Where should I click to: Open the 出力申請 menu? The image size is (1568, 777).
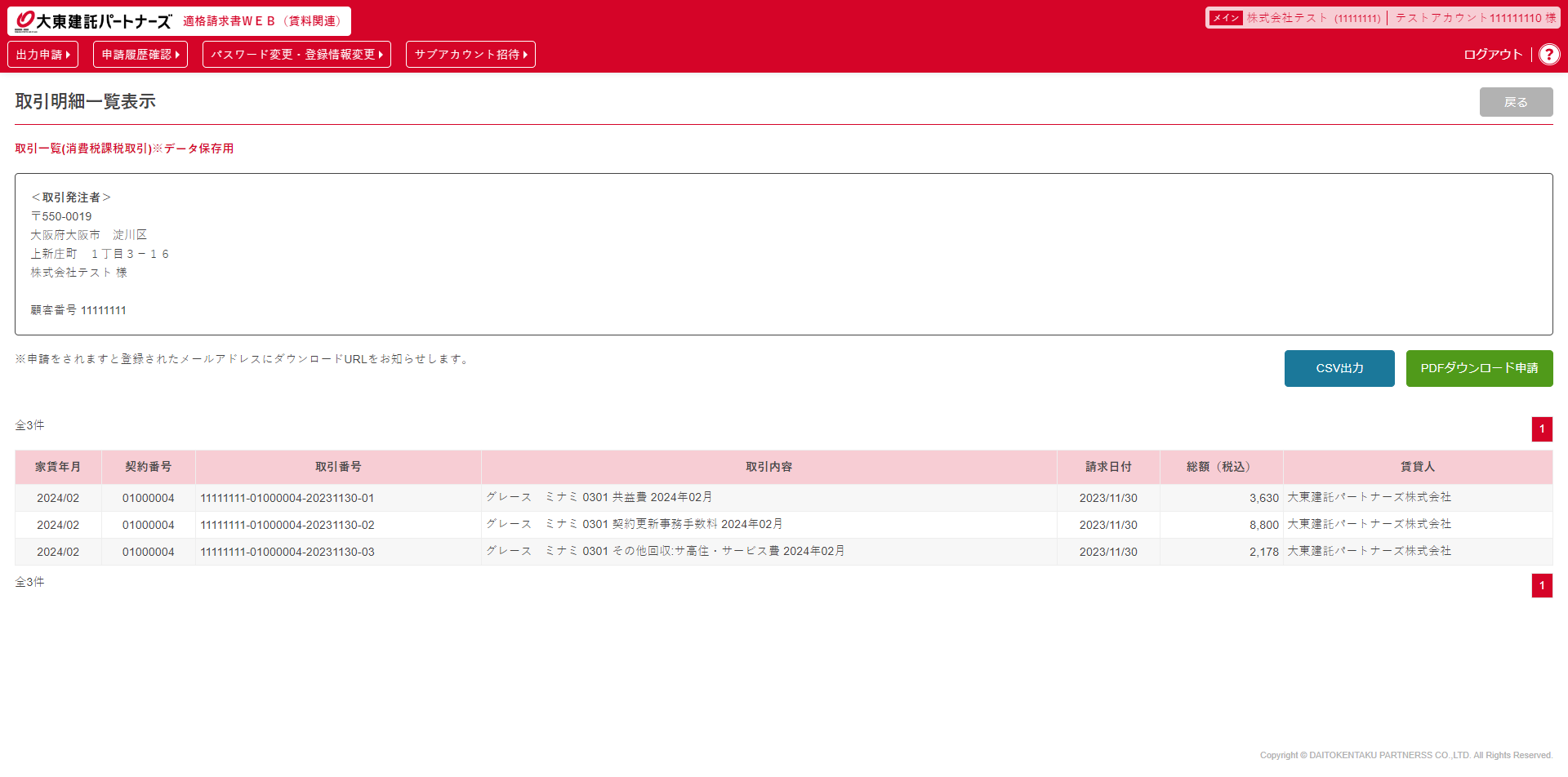pos(42,55)
